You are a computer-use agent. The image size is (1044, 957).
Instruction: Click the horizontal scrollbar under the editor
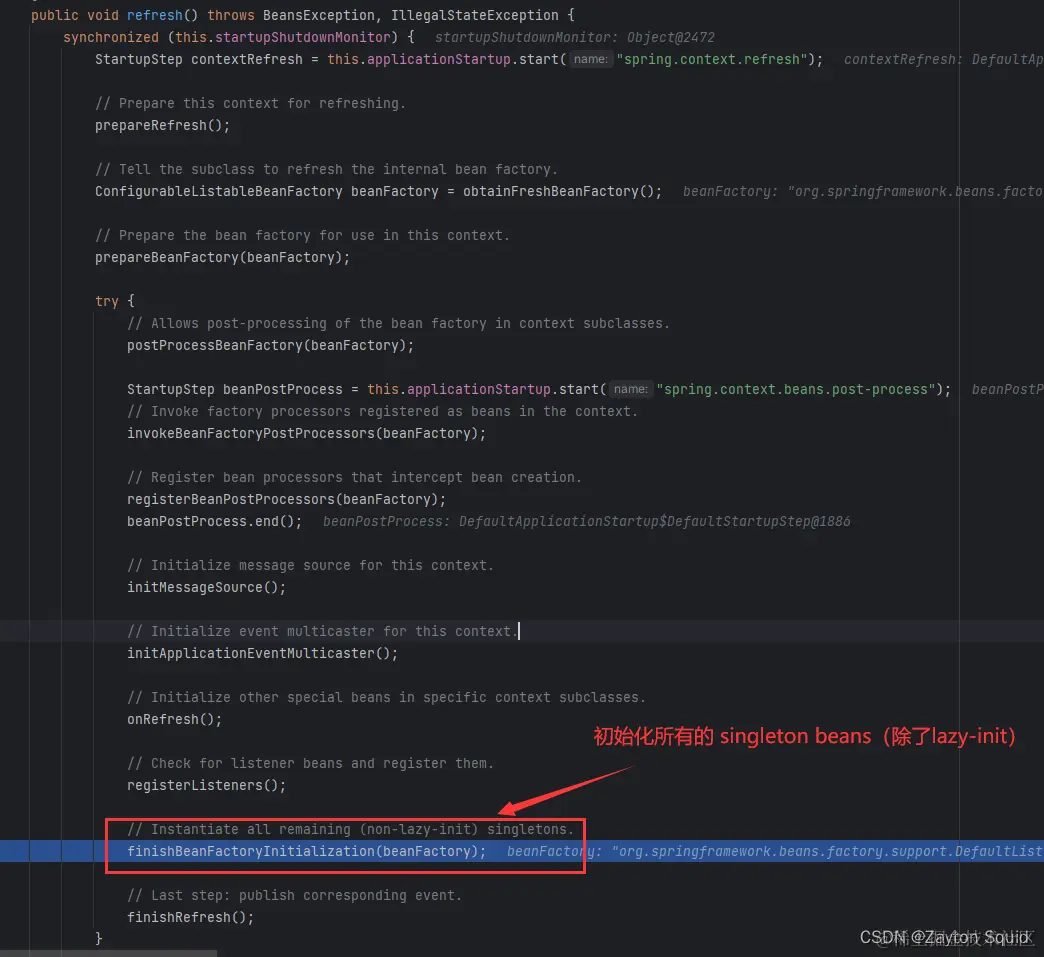point(109,954)
